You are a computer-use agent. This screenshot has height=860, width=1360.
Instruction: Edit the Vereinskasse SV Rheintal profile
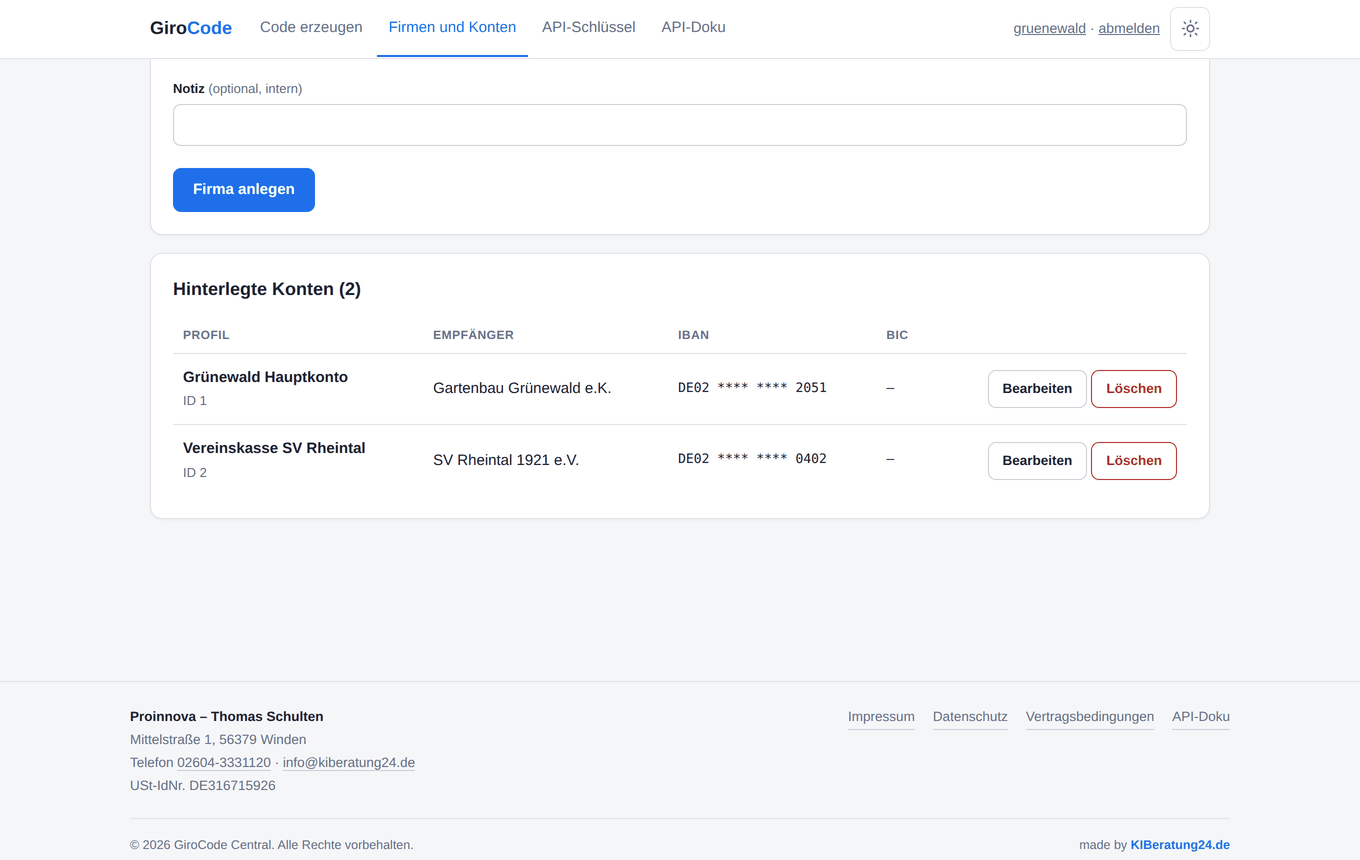[1037, 461]
